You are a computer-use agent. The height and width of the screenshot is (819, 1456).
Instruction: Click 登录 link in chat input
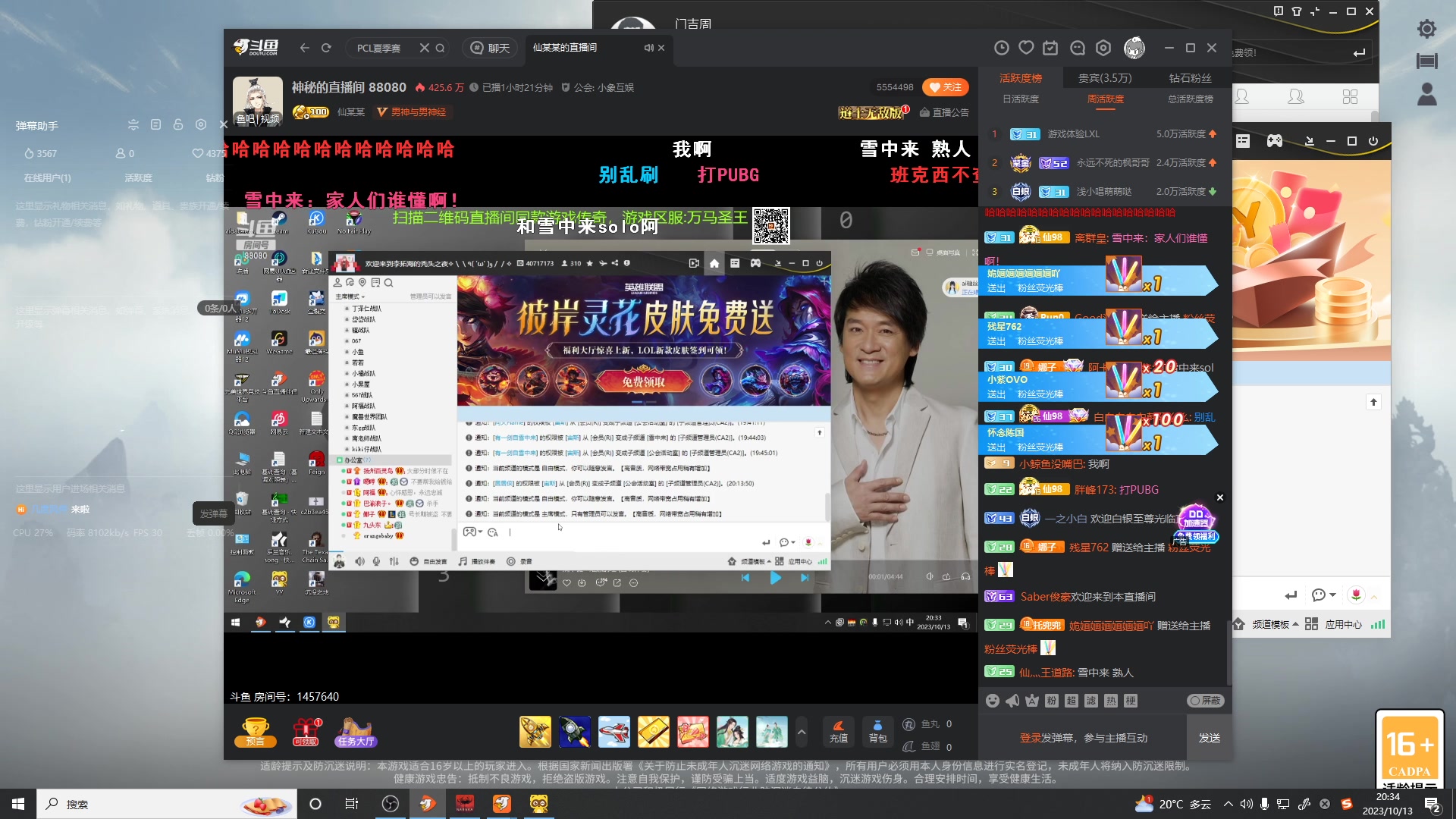coord(1030,738)
